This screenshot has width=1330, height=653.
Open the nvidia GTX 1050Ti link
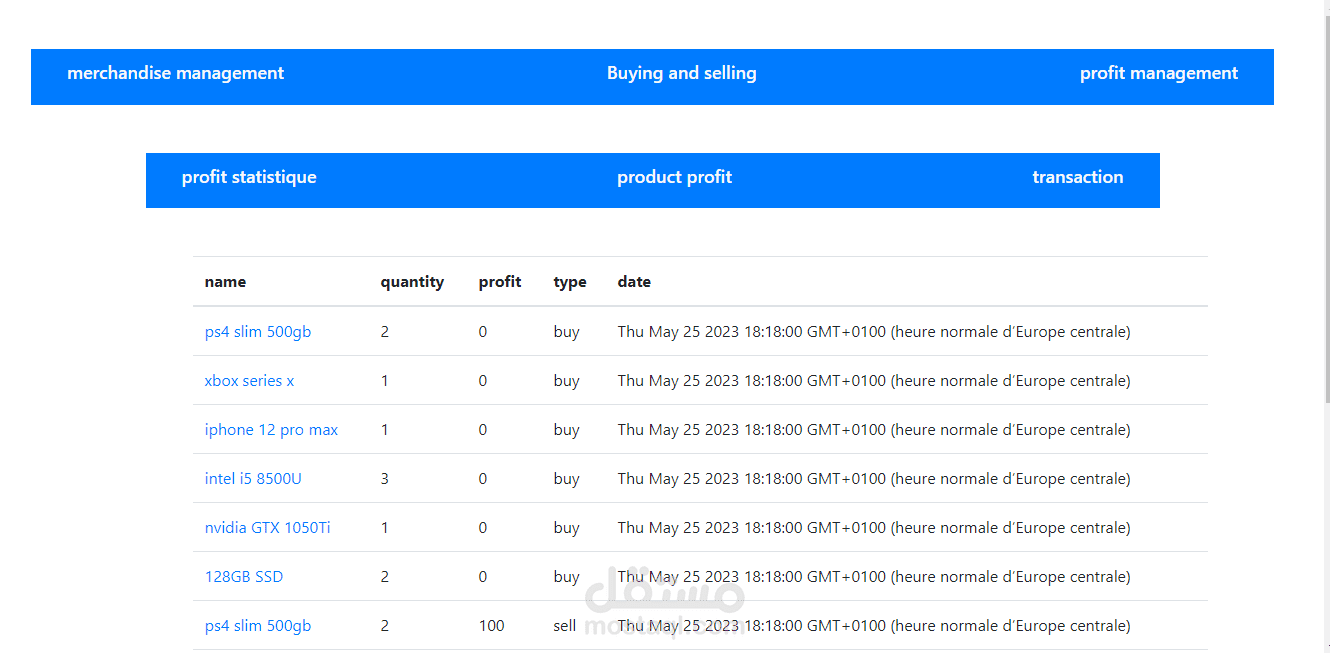point(267,528)
